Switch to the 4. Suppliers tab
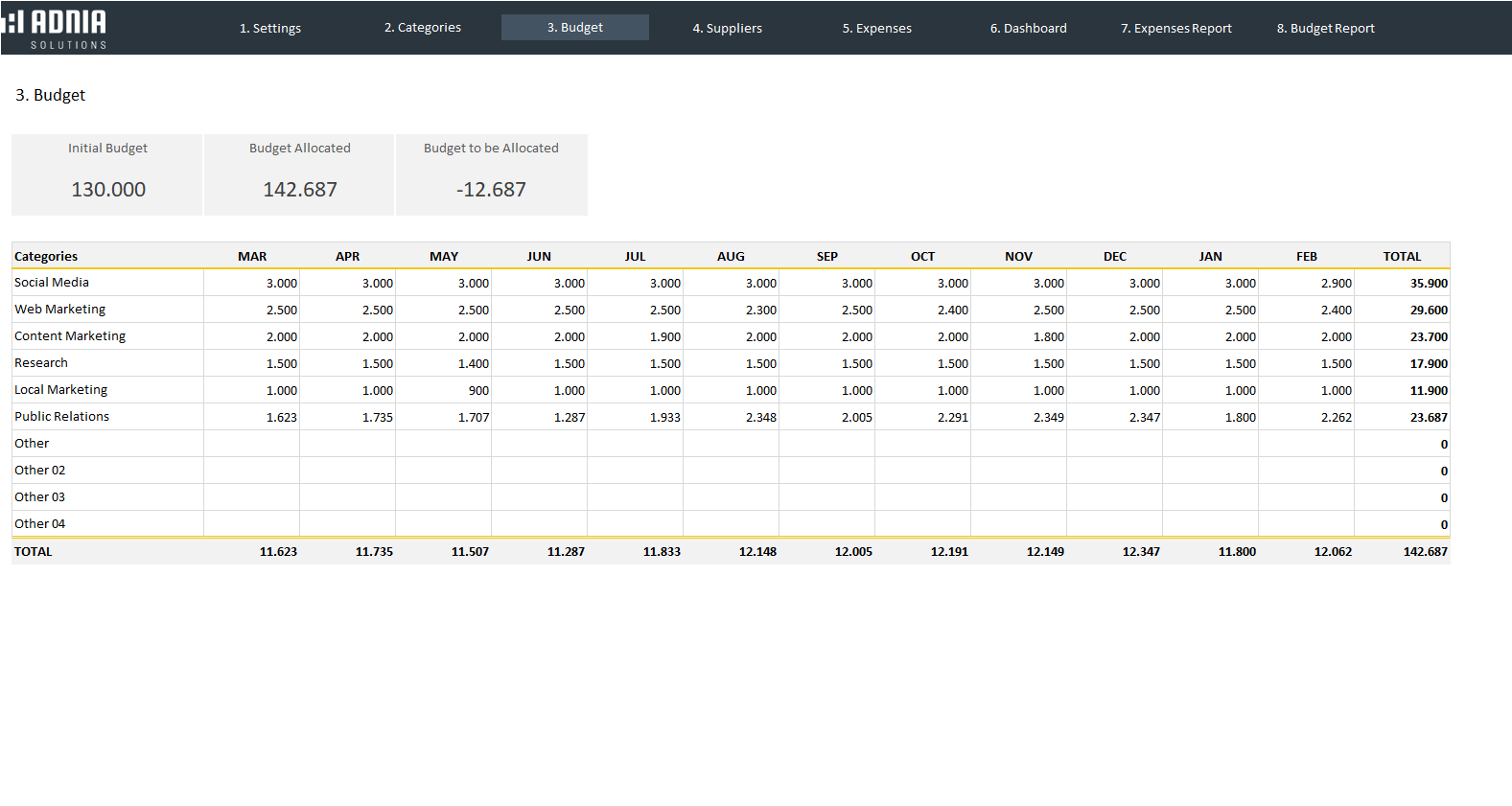1512x806 pixels. 727,28
